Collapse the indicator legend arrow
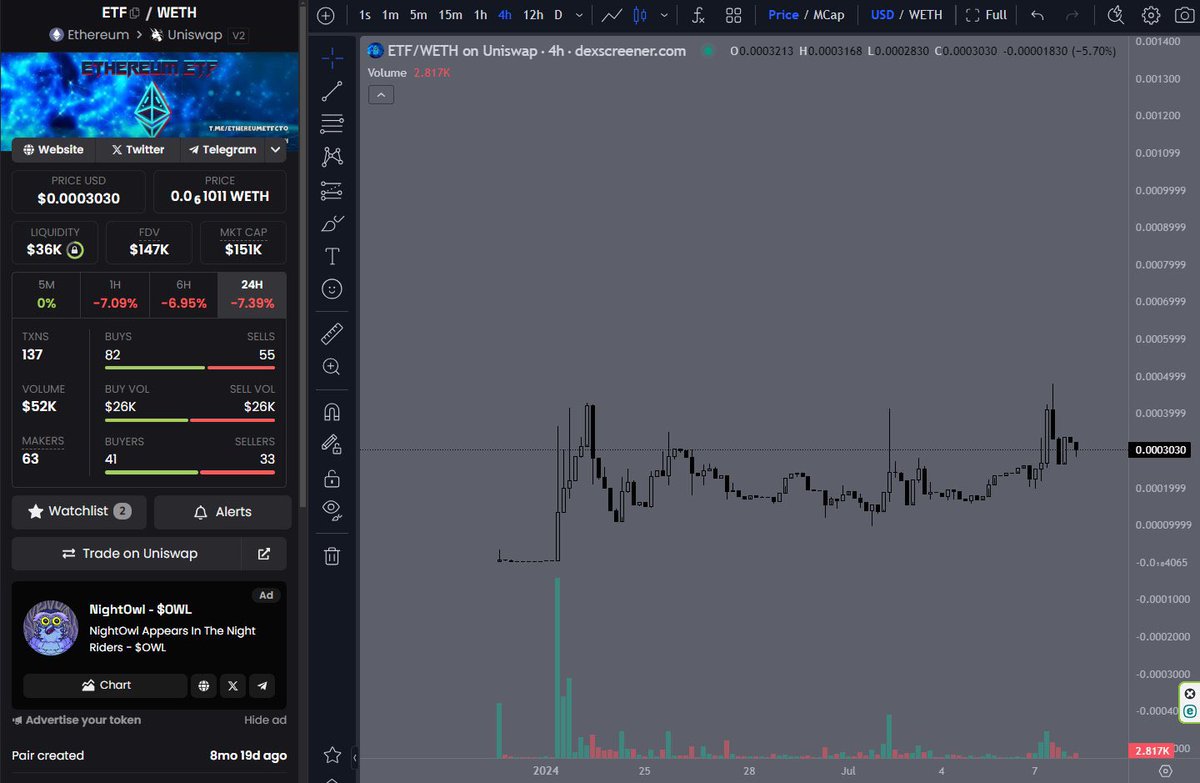Viewport: 1200px width, 783px height. (x=382, y=95)
